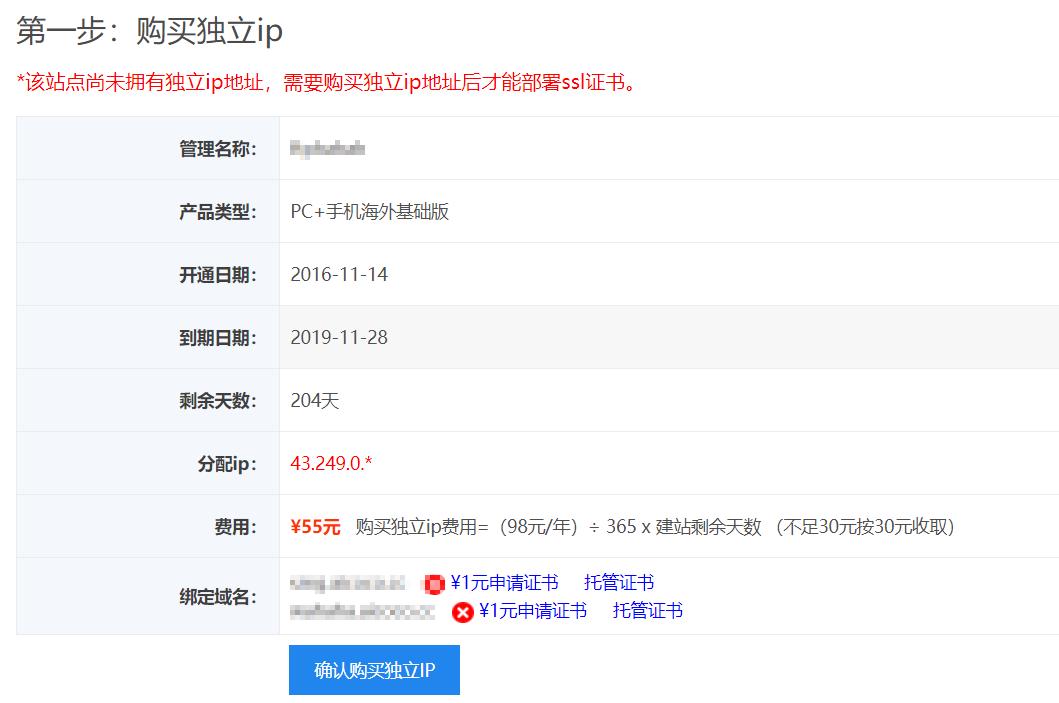Screen dimensions: 1059x703
Task: Click the red 43.249.0.* IP address
Action: (x=331, y=463)
